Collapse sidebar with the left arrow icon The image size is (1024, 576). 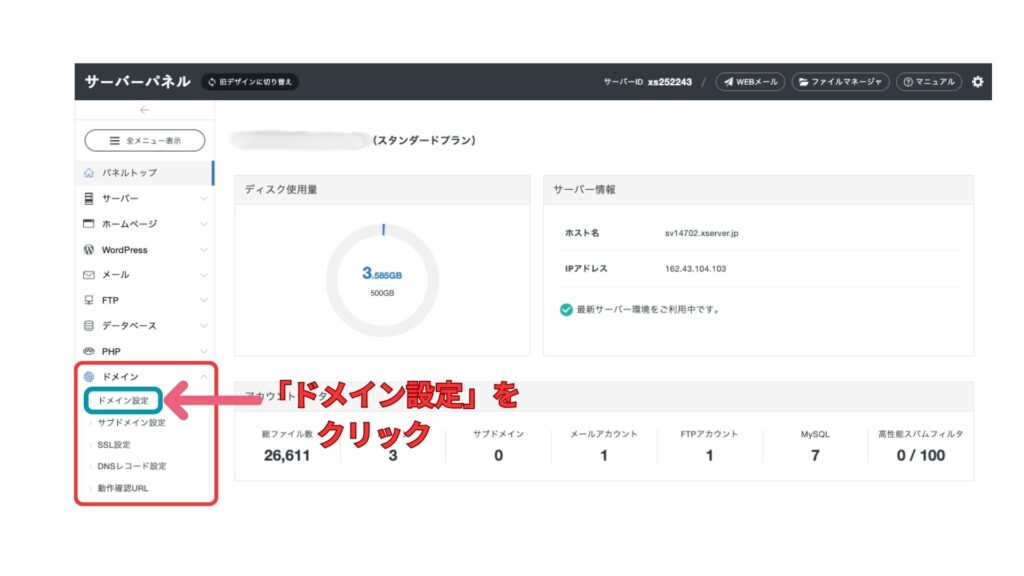pos(144,110)
